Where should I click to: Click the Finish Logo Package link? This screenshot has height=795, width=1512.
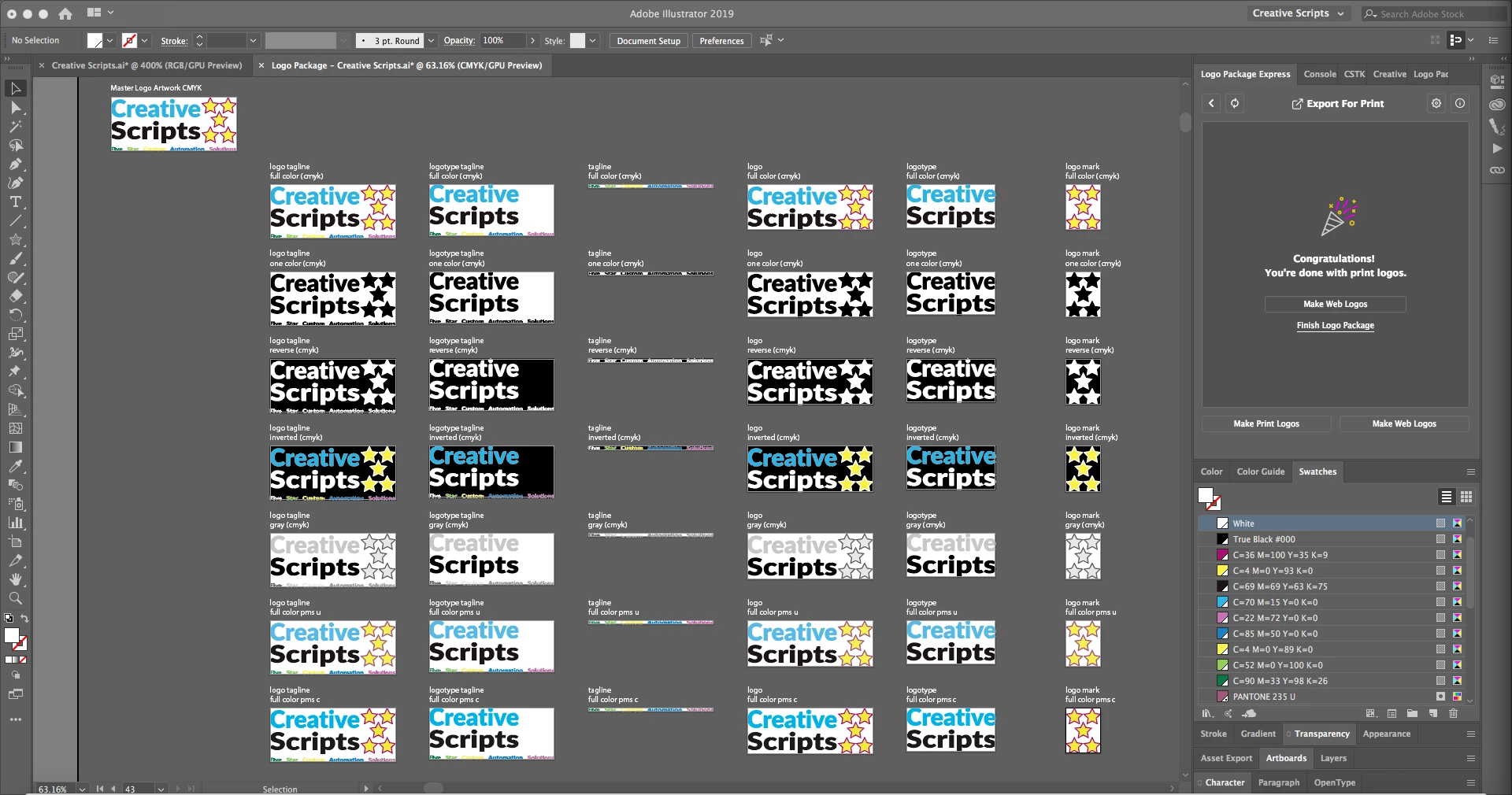pos(1335,325)
